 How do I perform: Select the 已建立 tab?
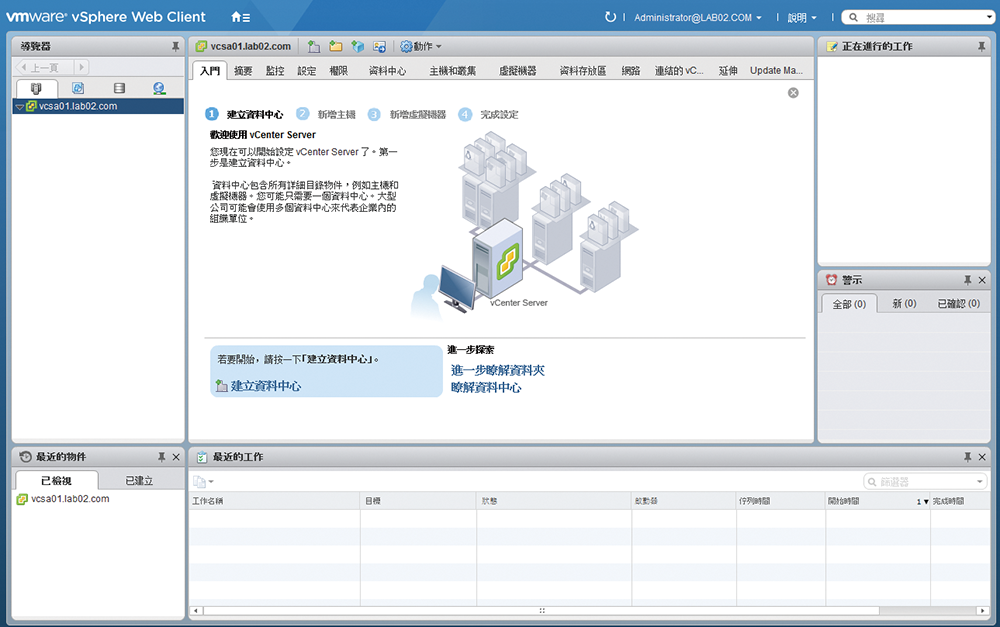coord(139,480)
